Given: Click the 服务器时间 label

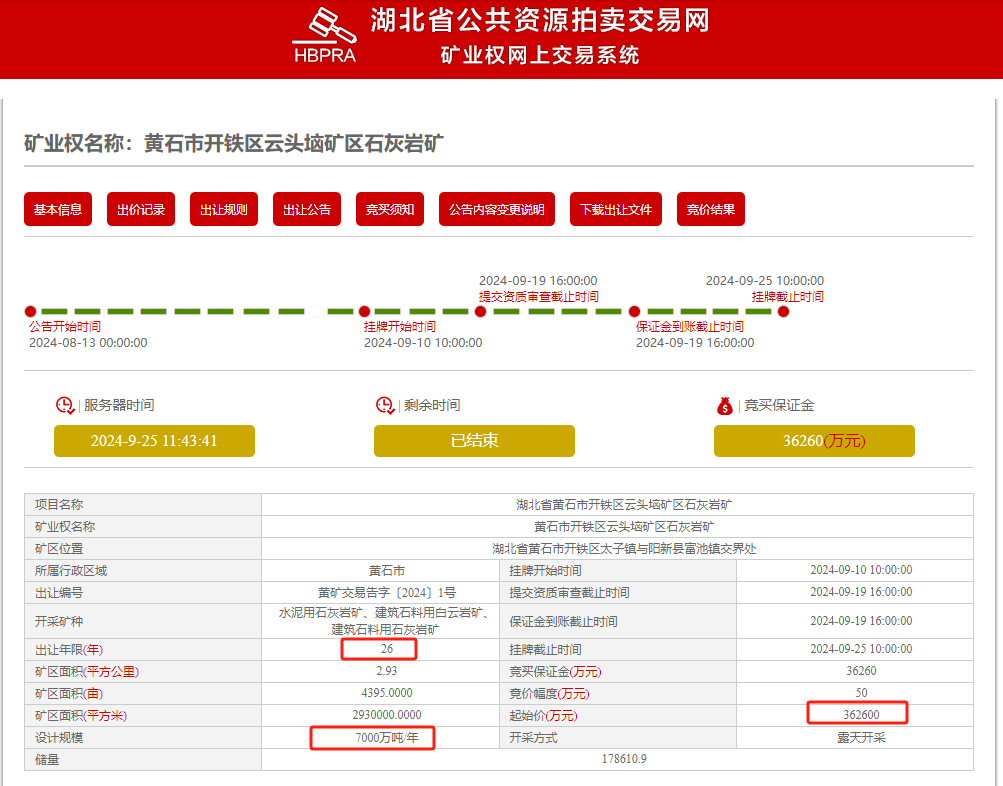Looking at the screenshot, I should coord(119,405).
